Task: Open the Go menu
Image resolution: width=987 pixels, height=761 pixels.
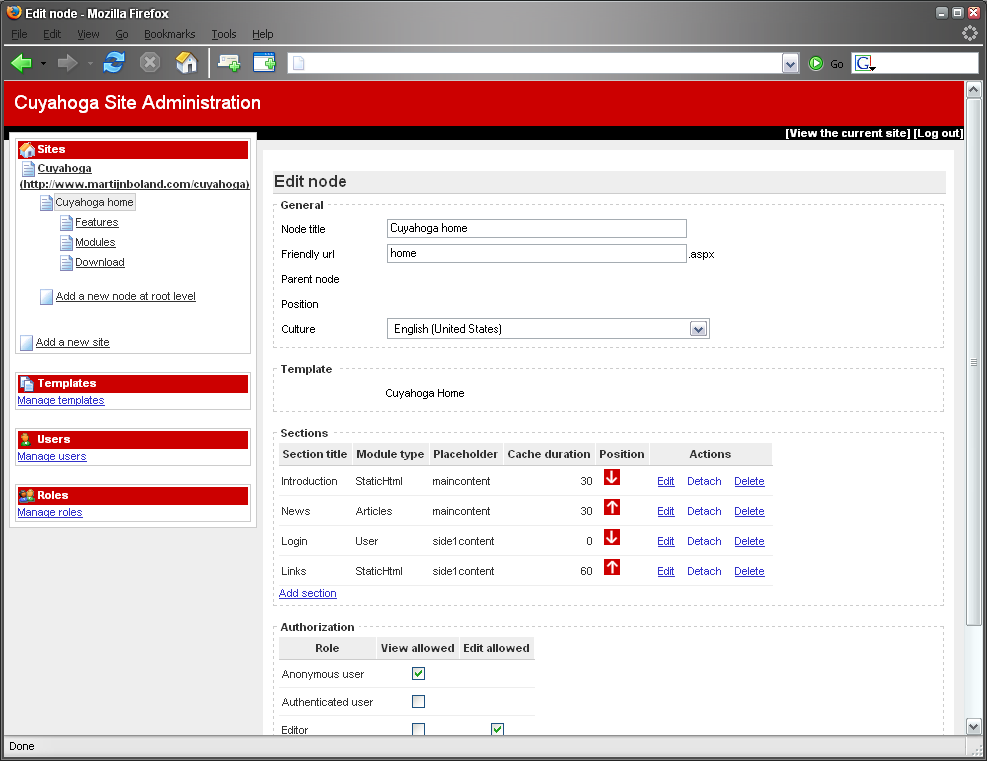Action: [122, 34]
